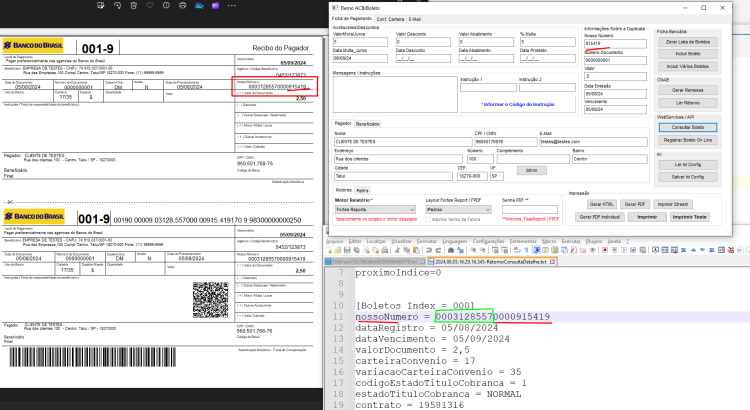Click the undo arrow in Notepad++ toolbar

[x=429, y=250]
